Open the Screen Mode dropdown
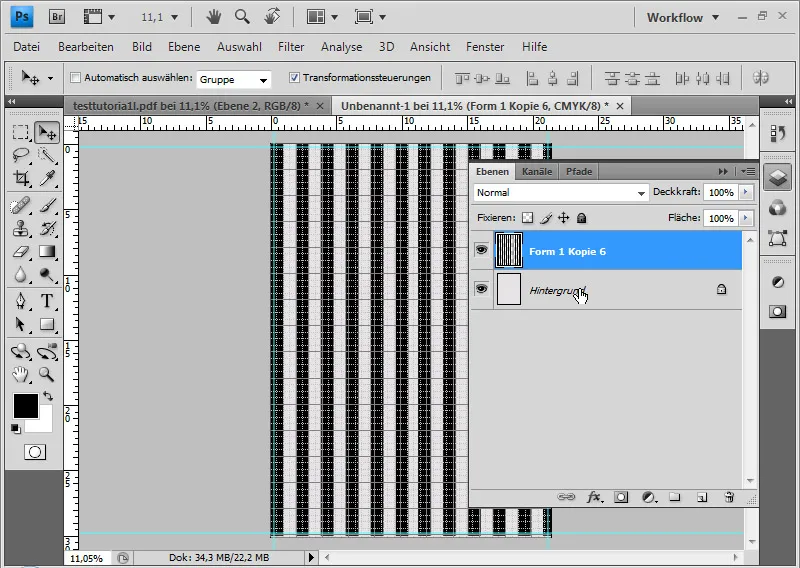The image size is (800, 568). [x=370, y=17]
